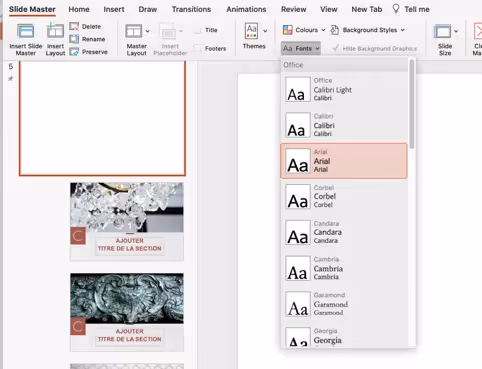Click the Candara font preview Aa tile

(x=298, y=232)
